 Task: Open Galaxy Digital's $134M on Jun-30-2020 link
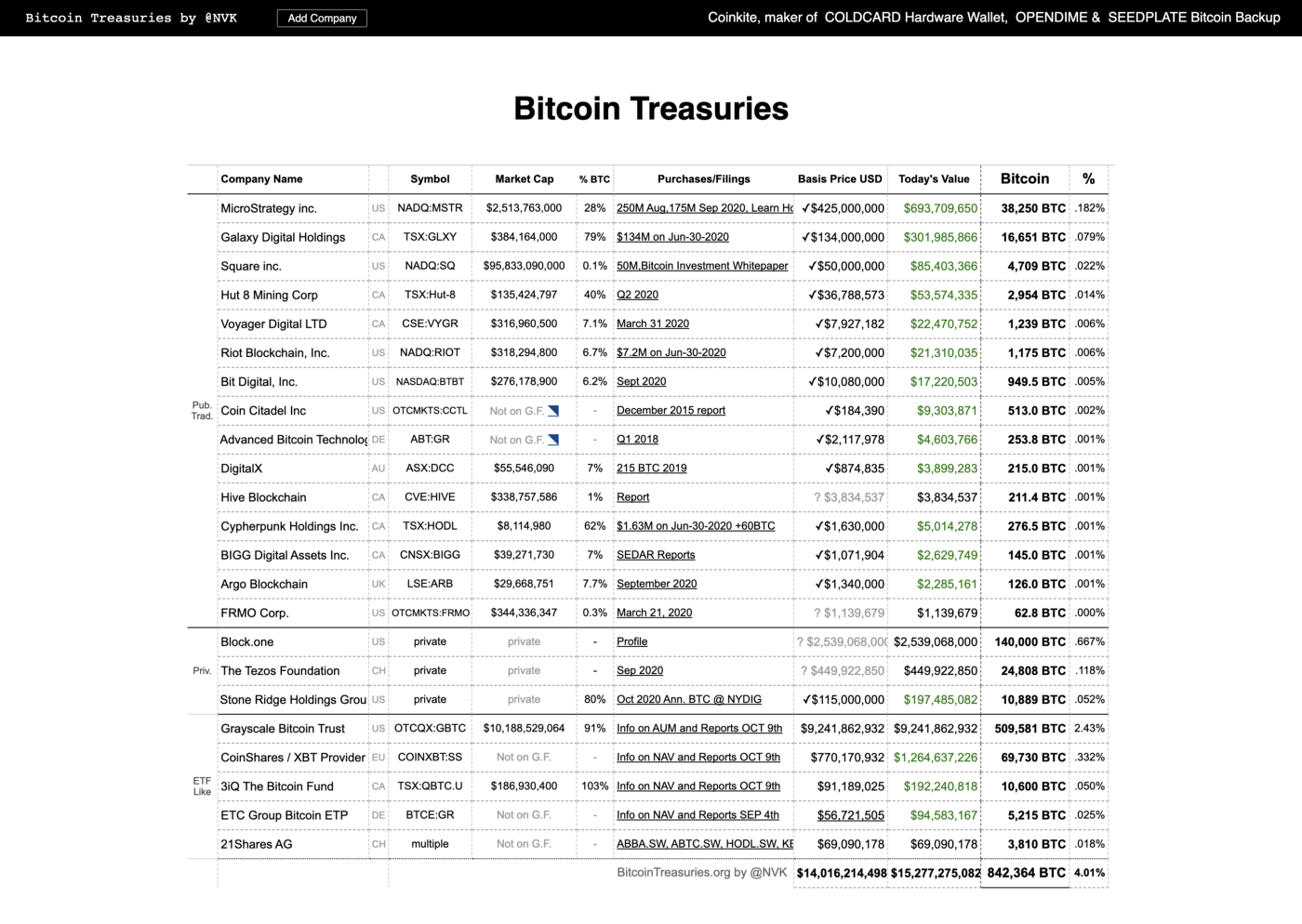[672, 237]
